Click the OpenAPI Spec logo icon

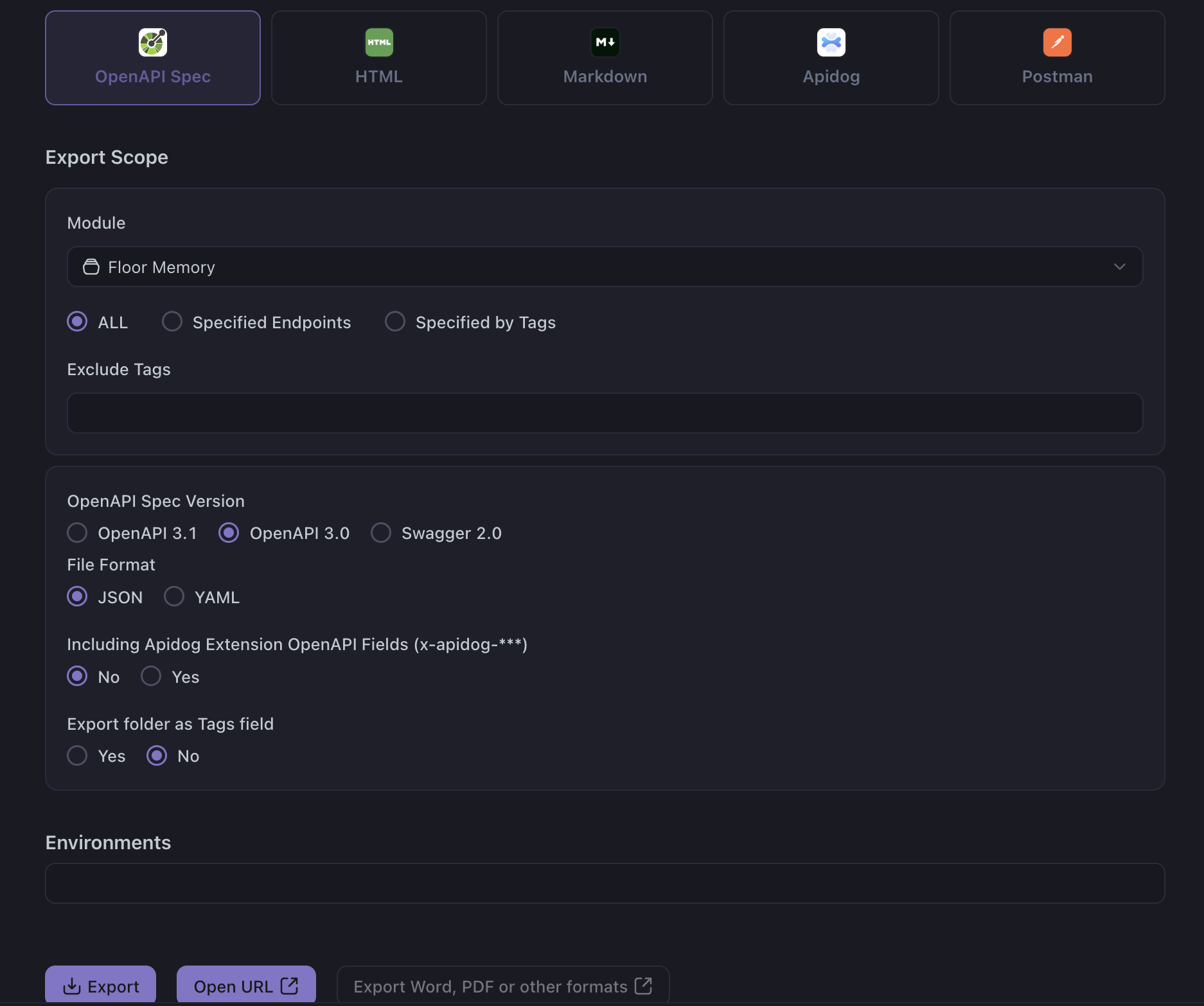click(153, 42)
